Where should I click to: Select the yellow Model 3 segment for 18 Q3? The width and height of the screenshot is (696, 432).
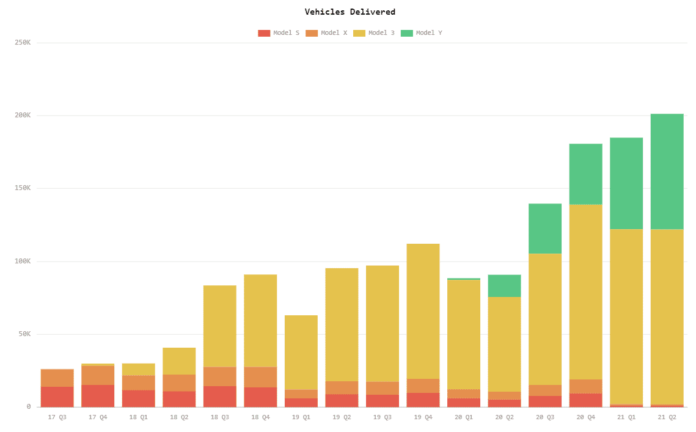pos(220,326)
